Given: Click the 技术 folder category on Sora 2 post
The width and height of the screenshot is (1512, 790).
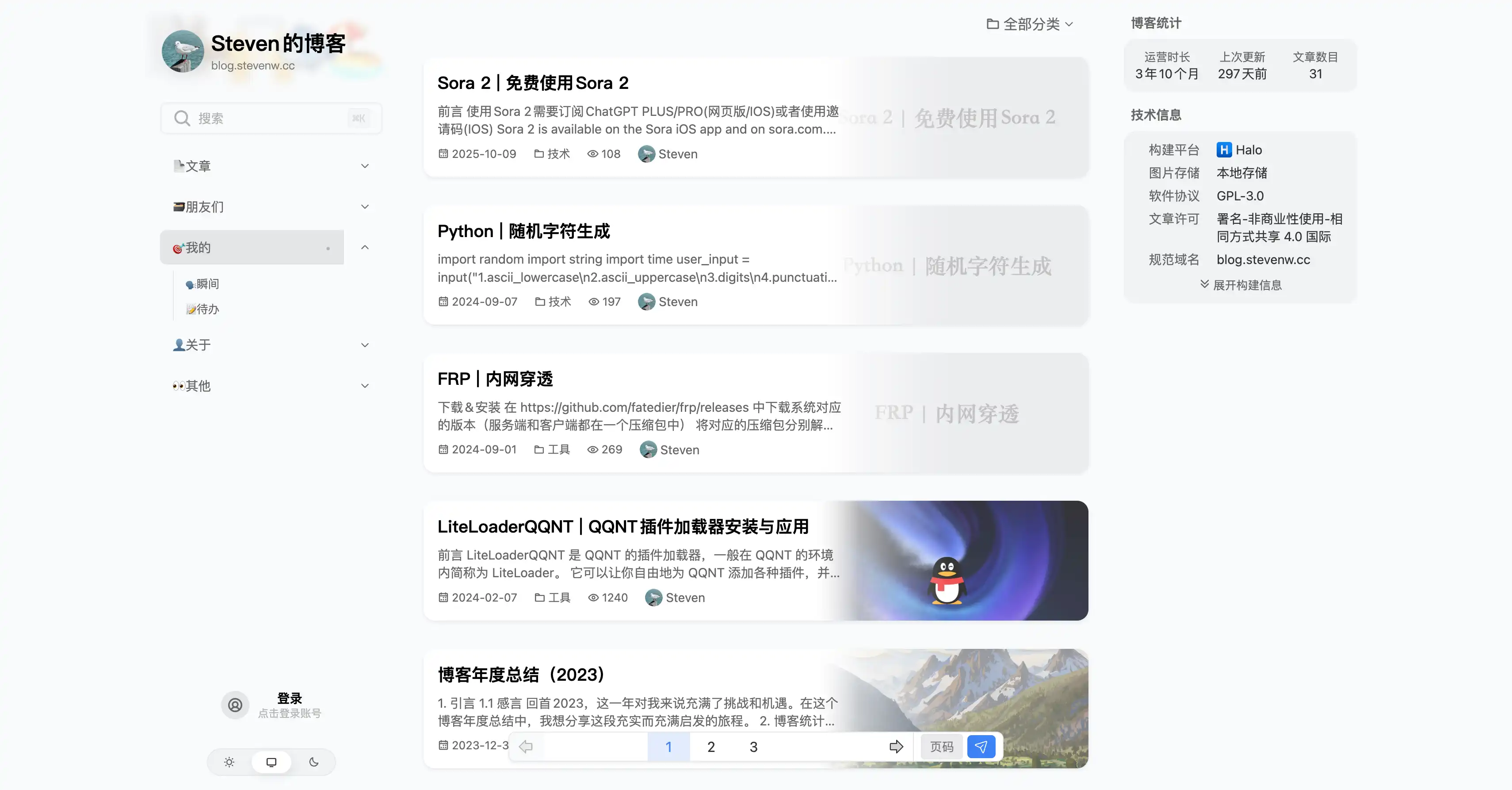Looking at the screenshot, I should pos(552,154).
